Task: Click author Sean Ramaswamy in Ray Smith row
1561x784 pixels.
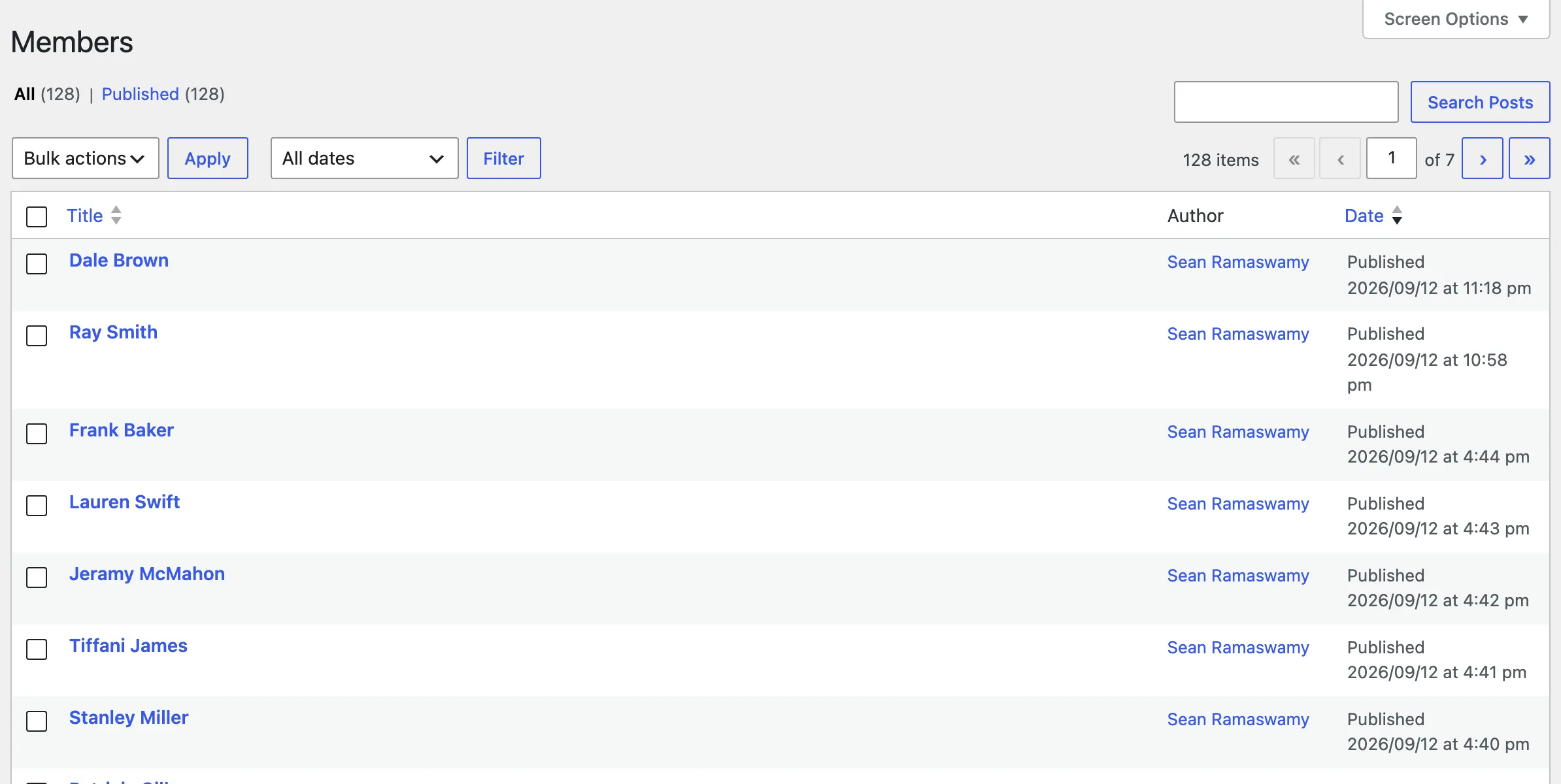Action: pyautogui.click(x=1238, y=334)
